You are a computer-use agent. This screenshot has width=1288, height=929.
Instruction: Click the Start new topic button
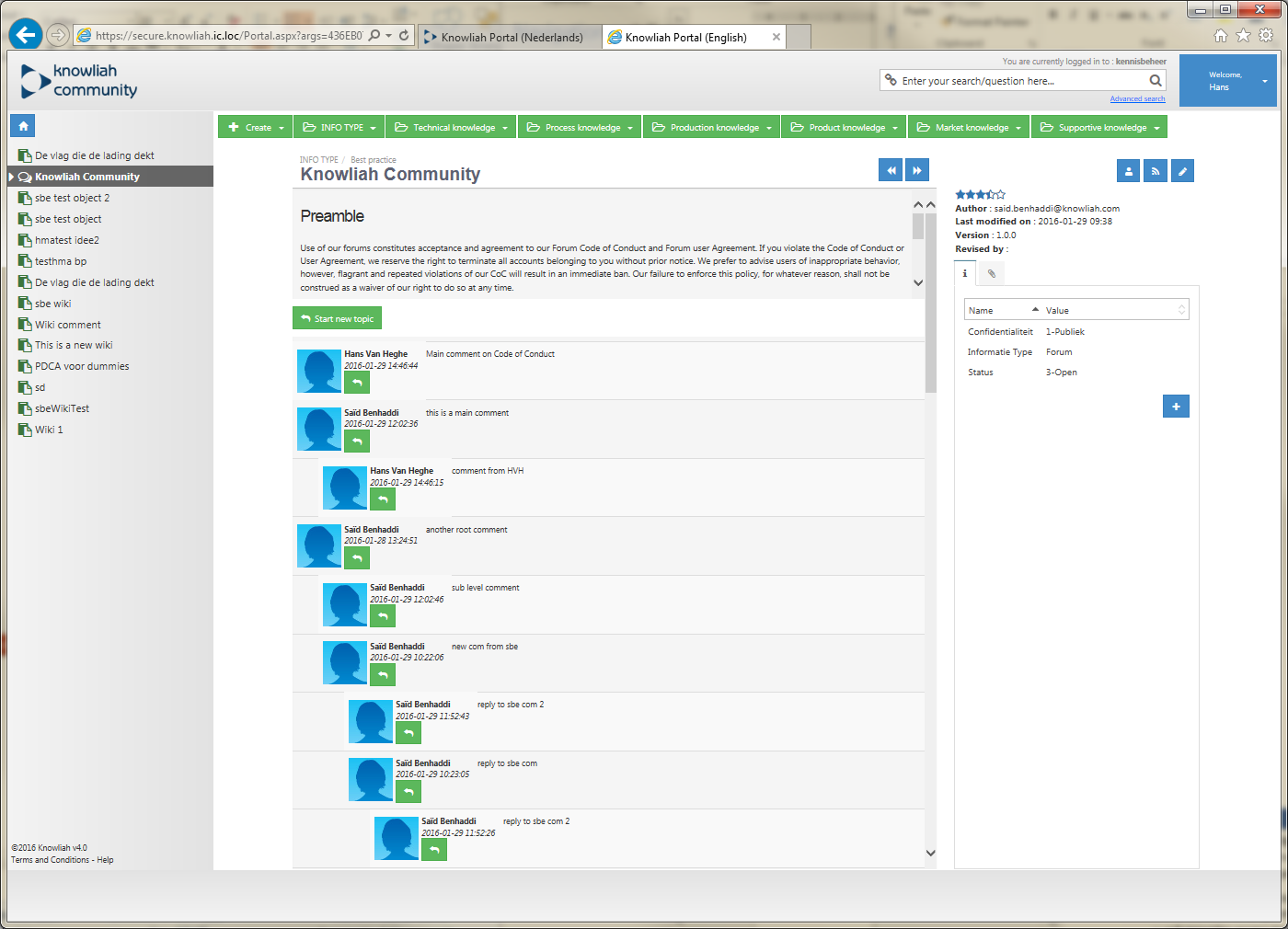(x=337, y=318)
